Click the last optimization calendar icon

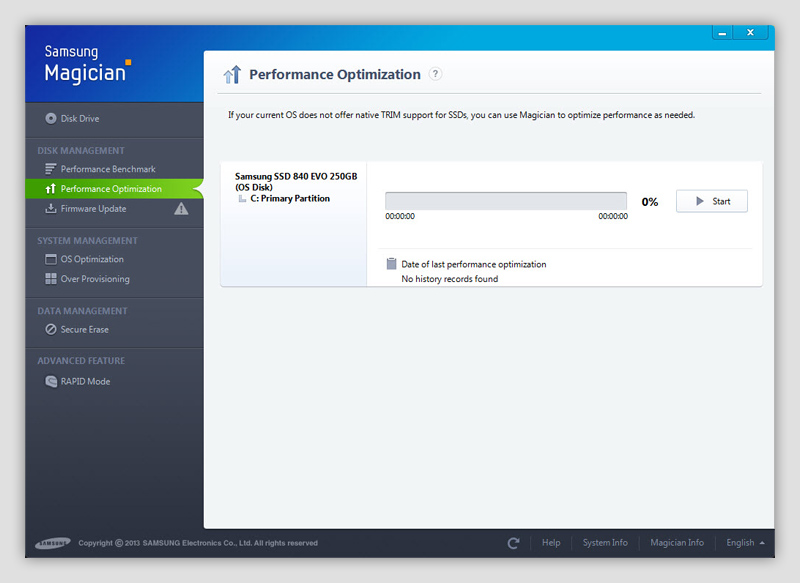point(391,264)
